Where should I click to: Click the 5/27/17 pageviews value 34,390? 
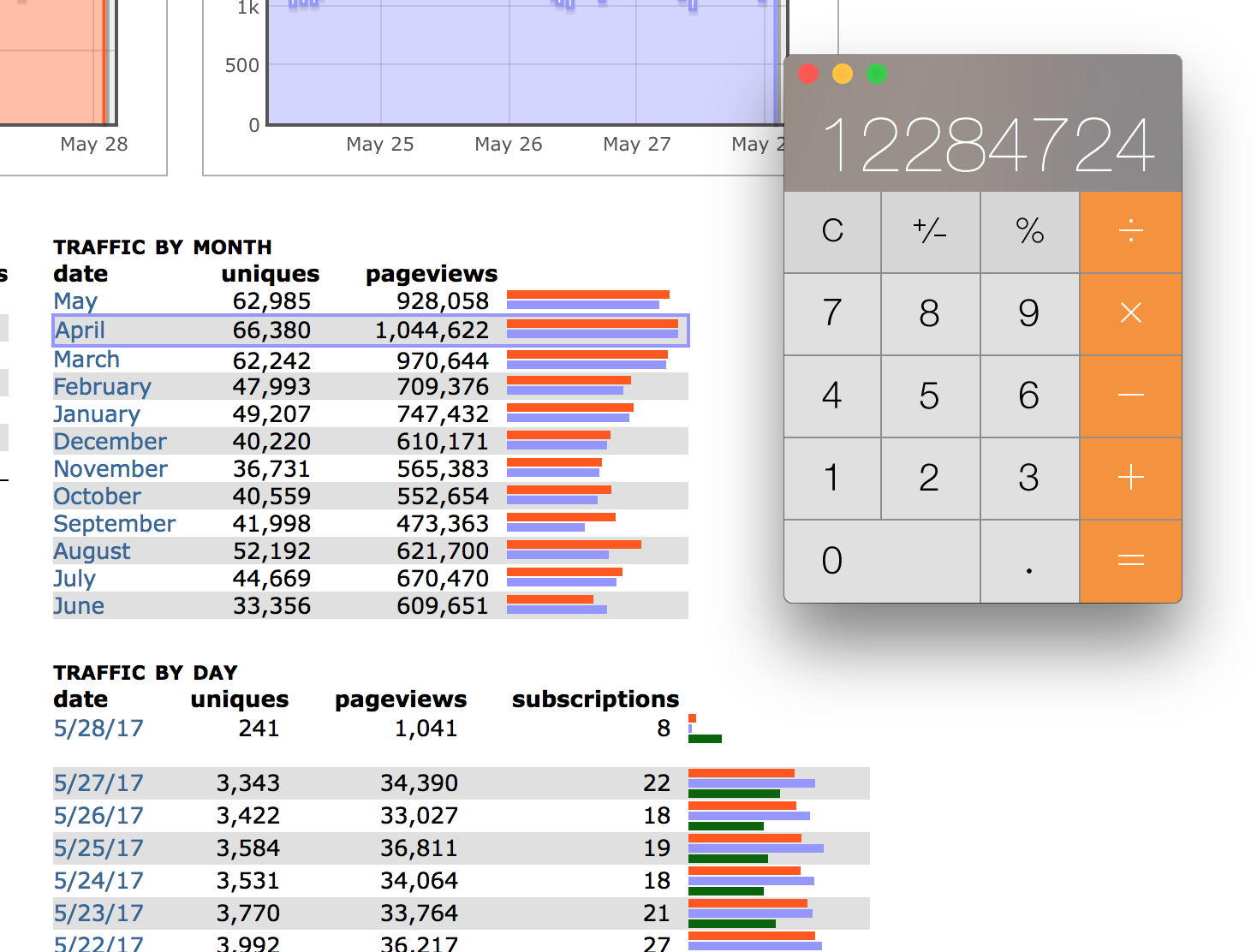(x=420, y=783)
